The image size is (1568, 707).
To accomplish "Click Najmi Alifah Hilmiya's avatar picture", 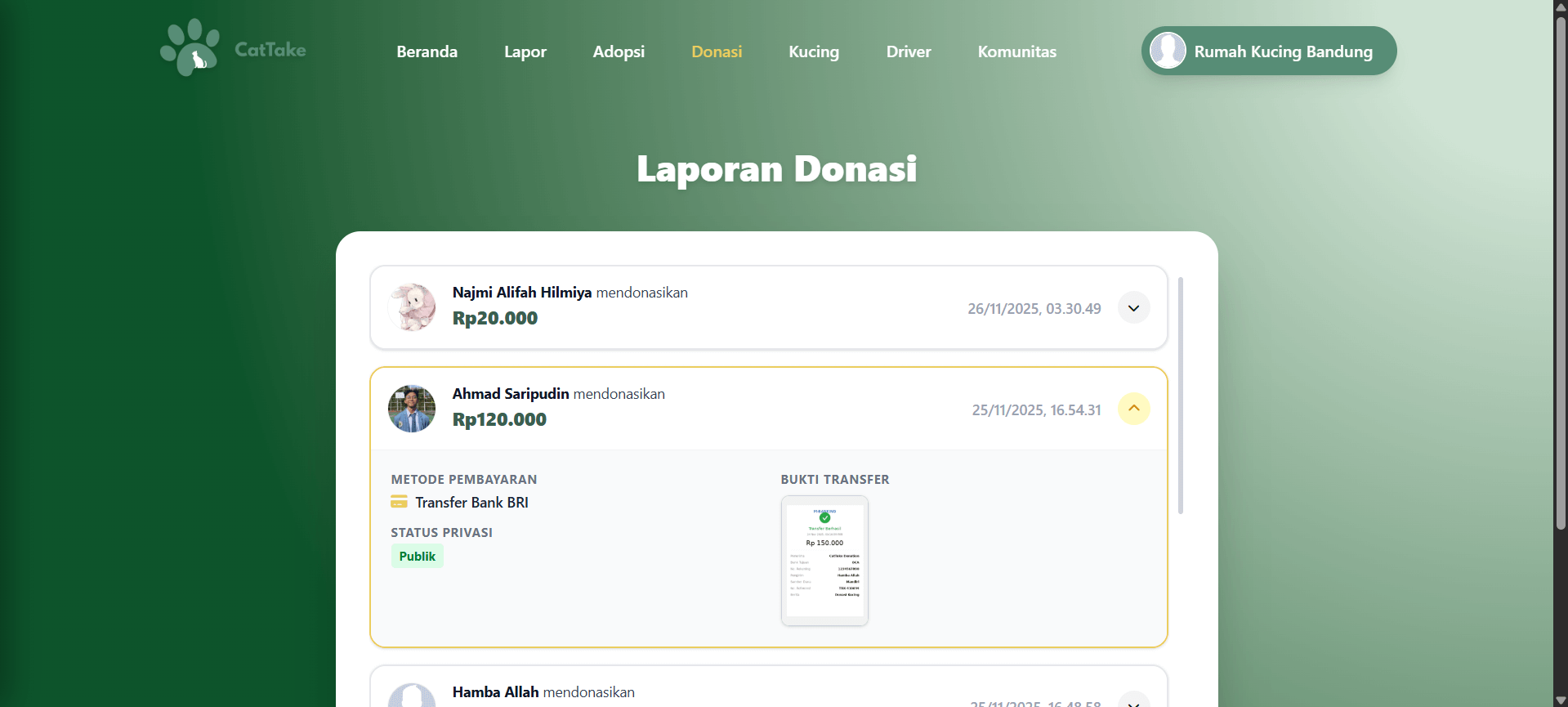I will pyautogui.click(x=412, y=307).
